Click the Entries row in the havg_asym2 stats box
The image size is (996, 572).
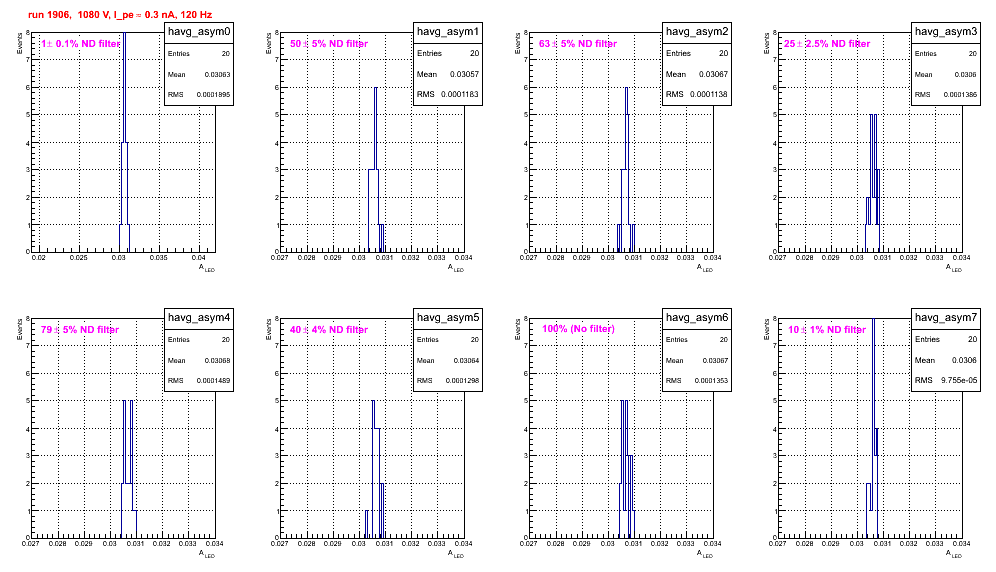click(697, 53)
